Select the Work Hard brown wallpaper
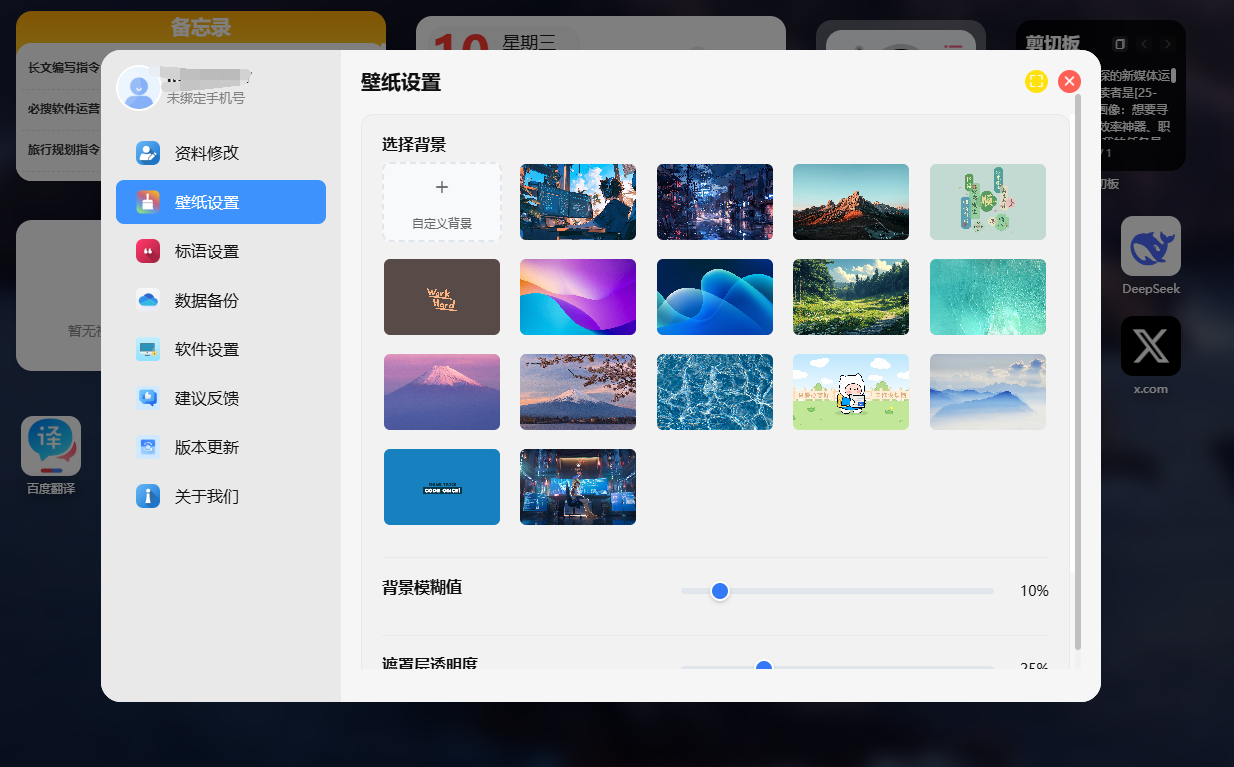Viewport: 1234px width, 767px height. point(441,297)
